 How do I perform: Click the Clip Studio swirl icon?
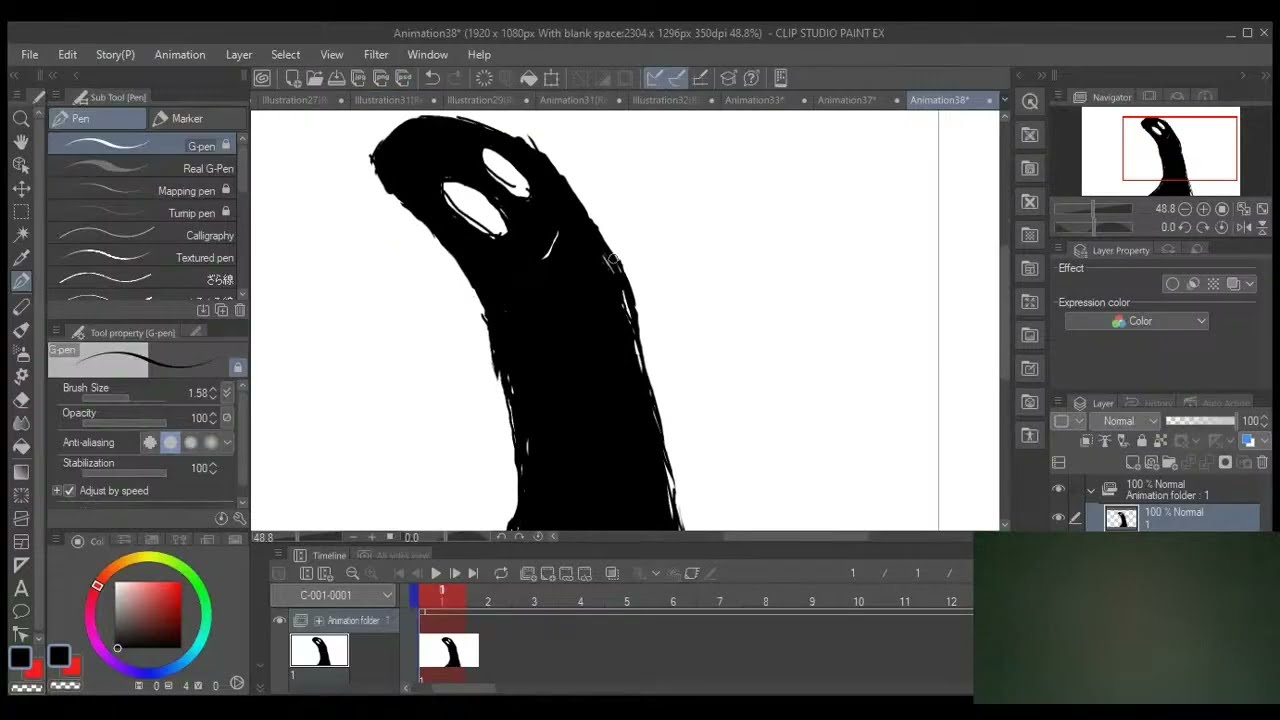tap(262, 78)
